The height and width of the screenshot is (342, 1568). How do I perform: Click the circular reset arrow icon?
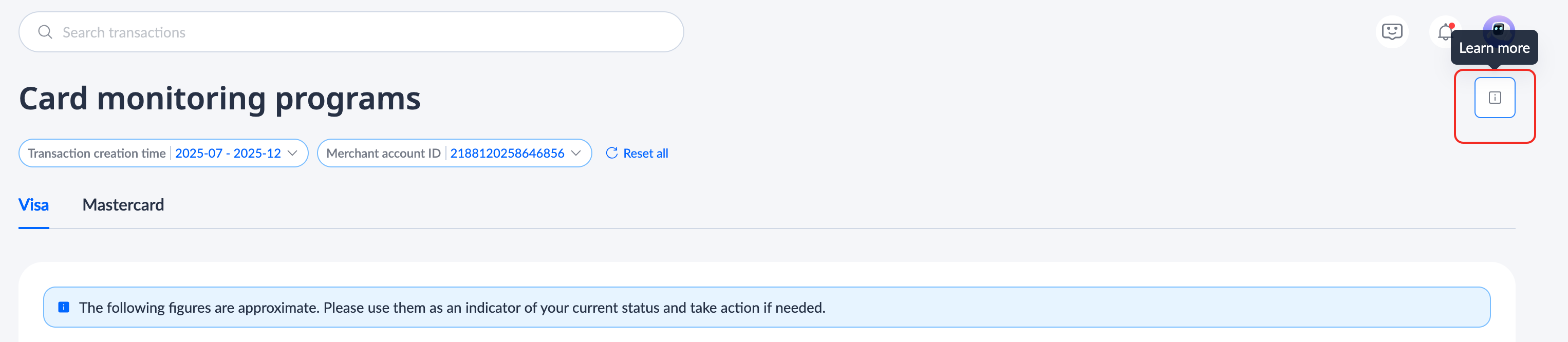[612, 153]
